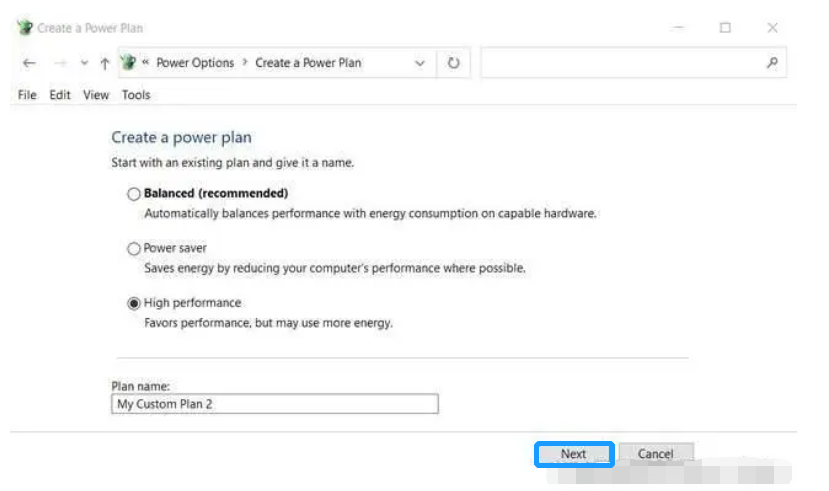Choose the Power saver plan option
This screenshot has height=491, width=829.
pyautogui.click(x=134, y=249)
